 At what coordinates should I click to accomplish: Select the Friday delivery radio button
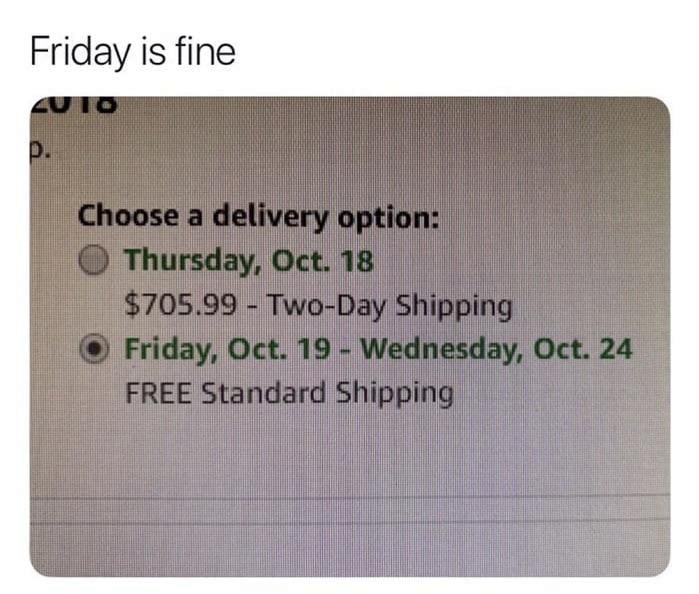coord(93,351)
